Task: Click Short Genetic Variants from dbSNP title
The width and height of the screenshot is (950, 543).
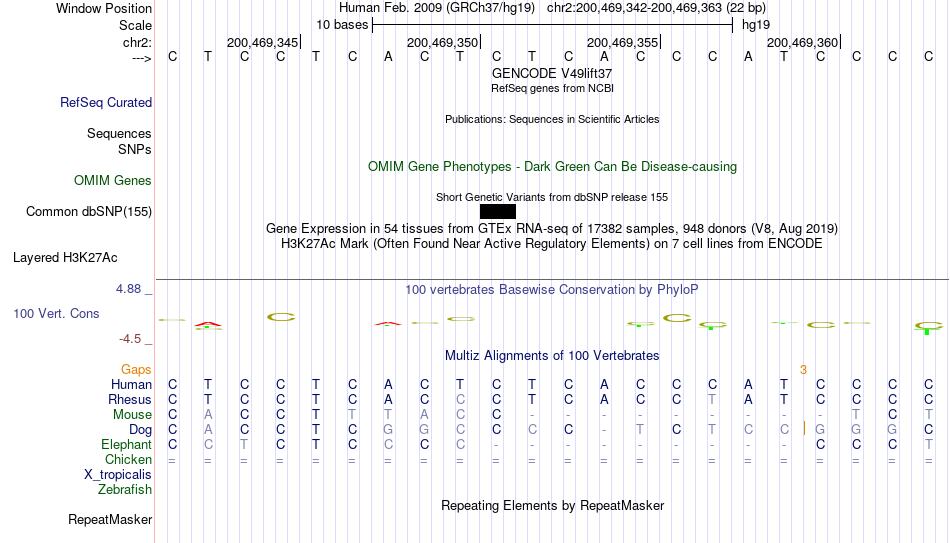Action: coord(552,197)
